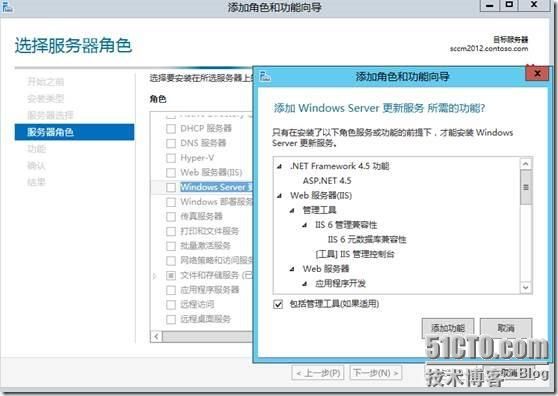Select ASP.NET 4.5 in feature tree
This screenshot has width=558, height=396.
coord(327,181)
